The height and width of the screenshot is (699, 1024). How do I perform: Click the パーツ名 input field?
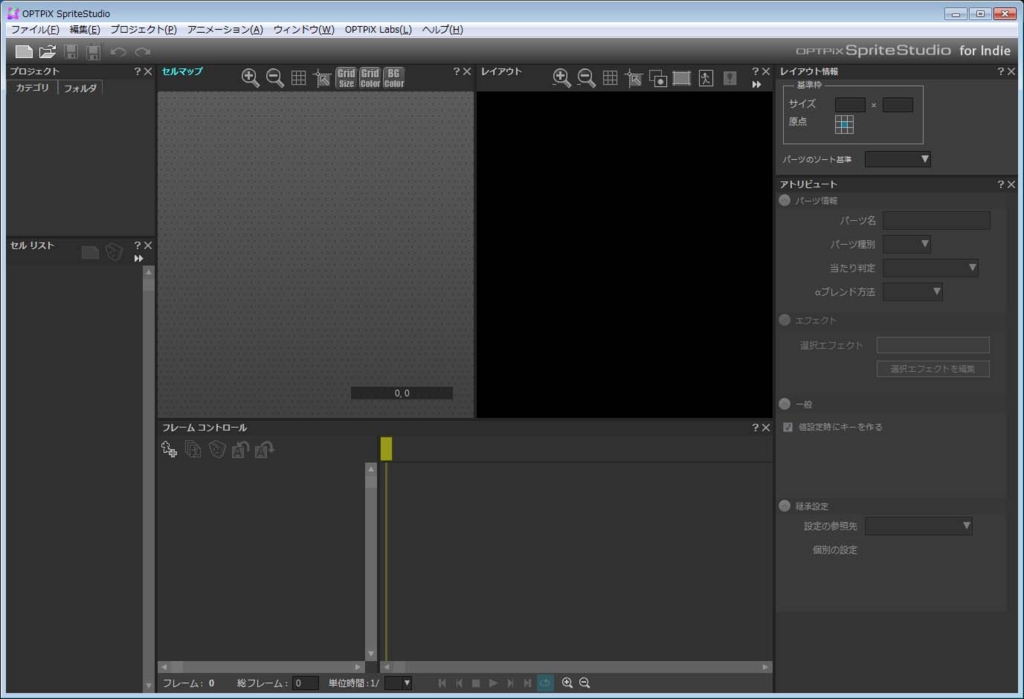(936, 220)
